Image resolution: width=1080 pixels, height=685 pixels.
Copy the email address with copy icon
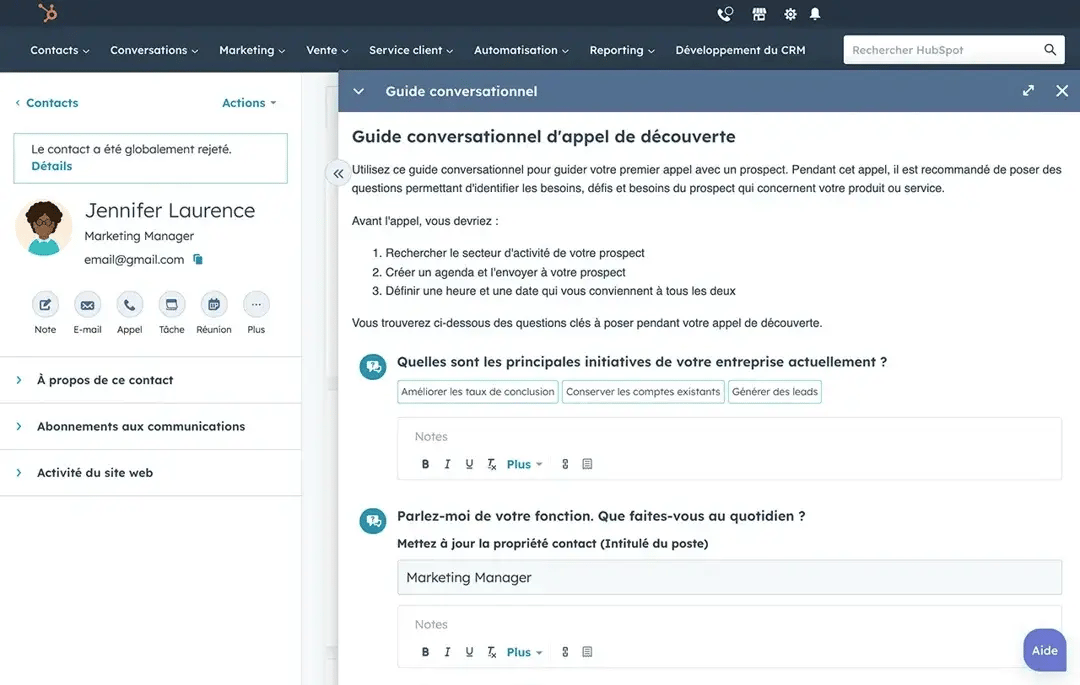click(198, 260)
